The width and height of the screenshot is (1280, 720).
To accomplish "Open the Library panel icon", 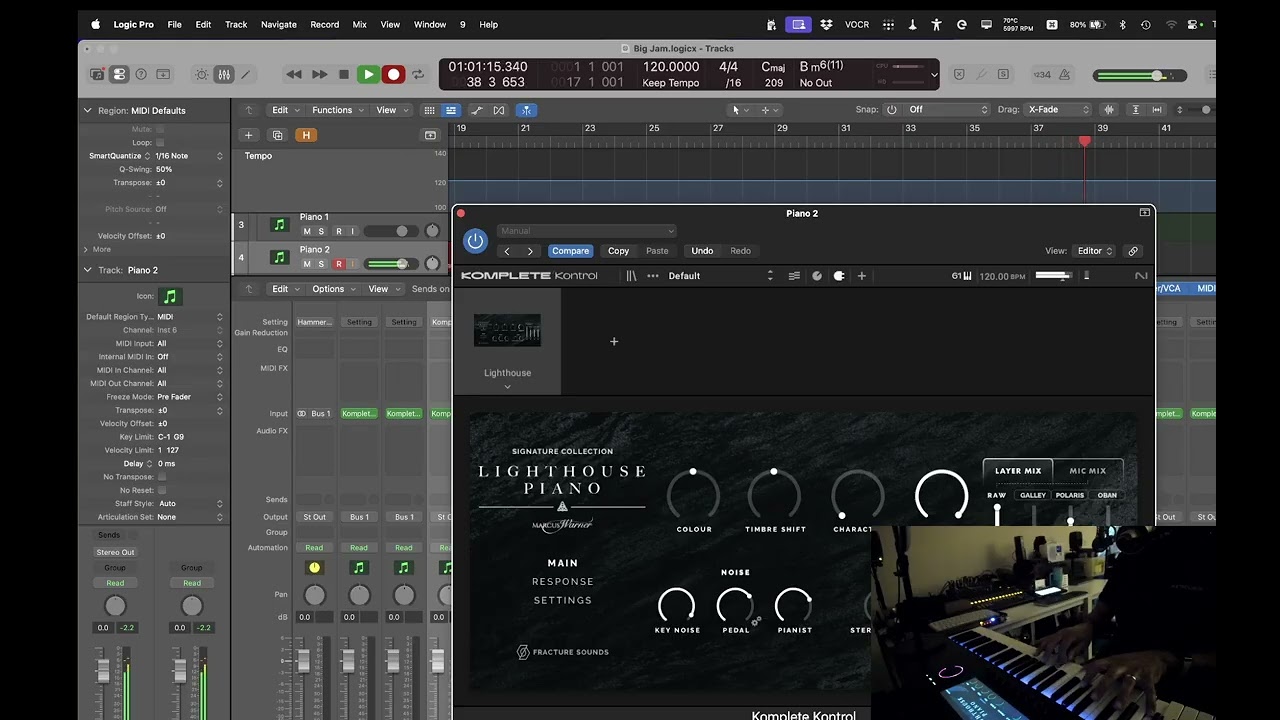I will [x=97, y=74].
